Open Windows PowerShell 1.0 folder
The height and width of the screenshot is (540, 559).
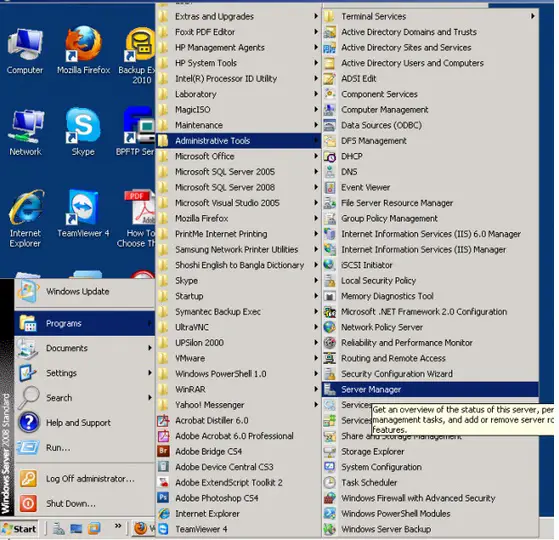(x=238, y=374)
